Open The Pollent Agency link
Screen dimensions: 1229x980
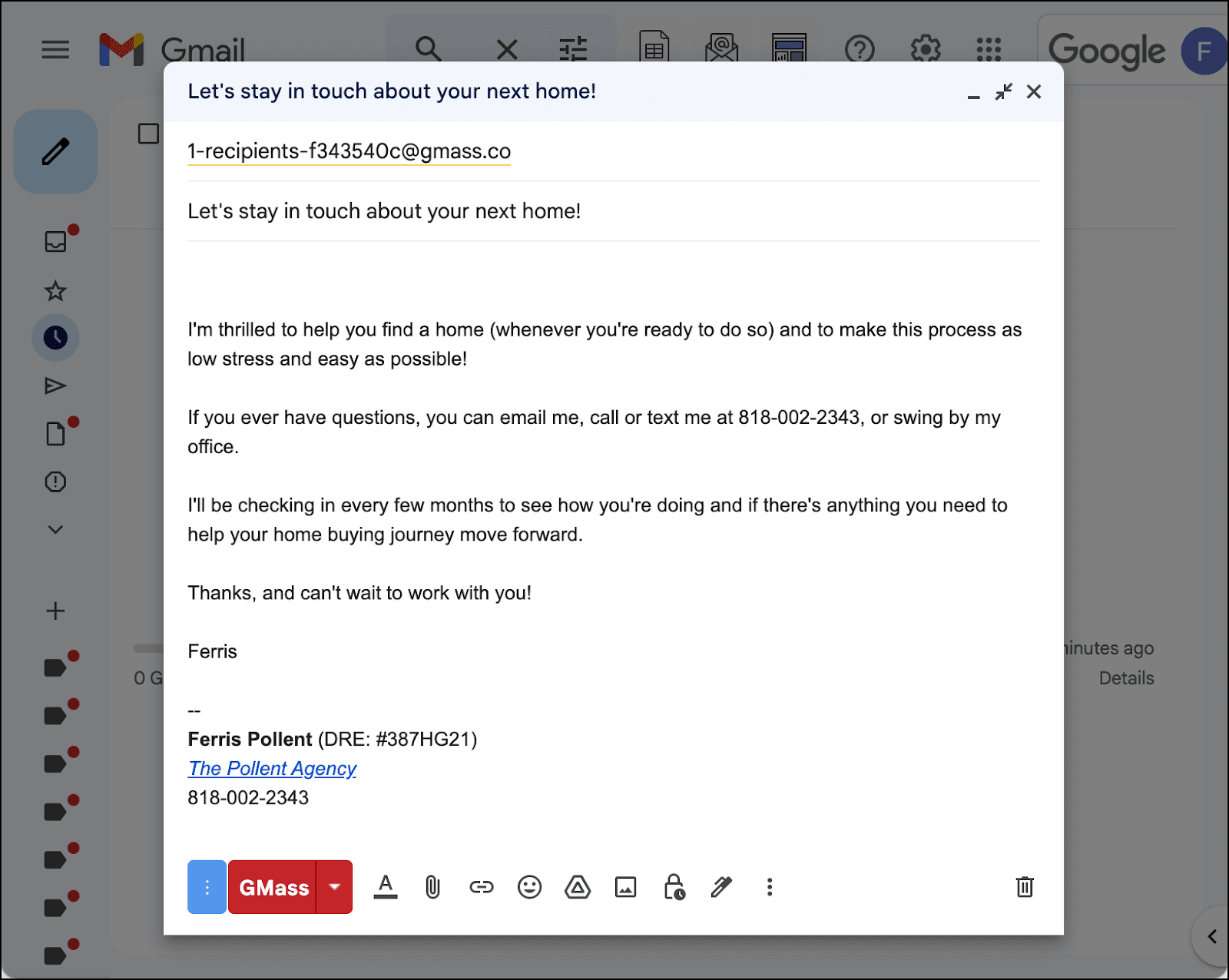click(x=272, y=768)
